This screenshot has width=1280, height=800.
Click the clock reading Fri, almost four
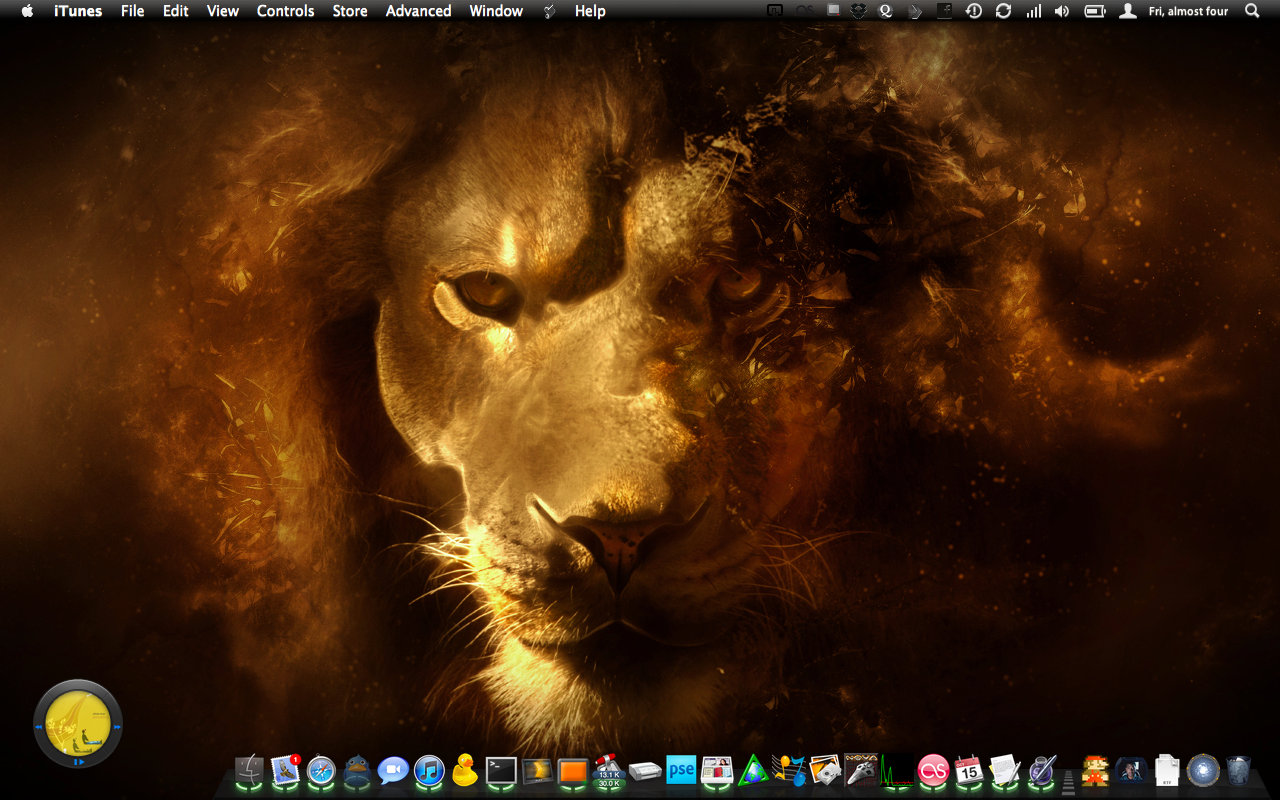click(1188, 11)
